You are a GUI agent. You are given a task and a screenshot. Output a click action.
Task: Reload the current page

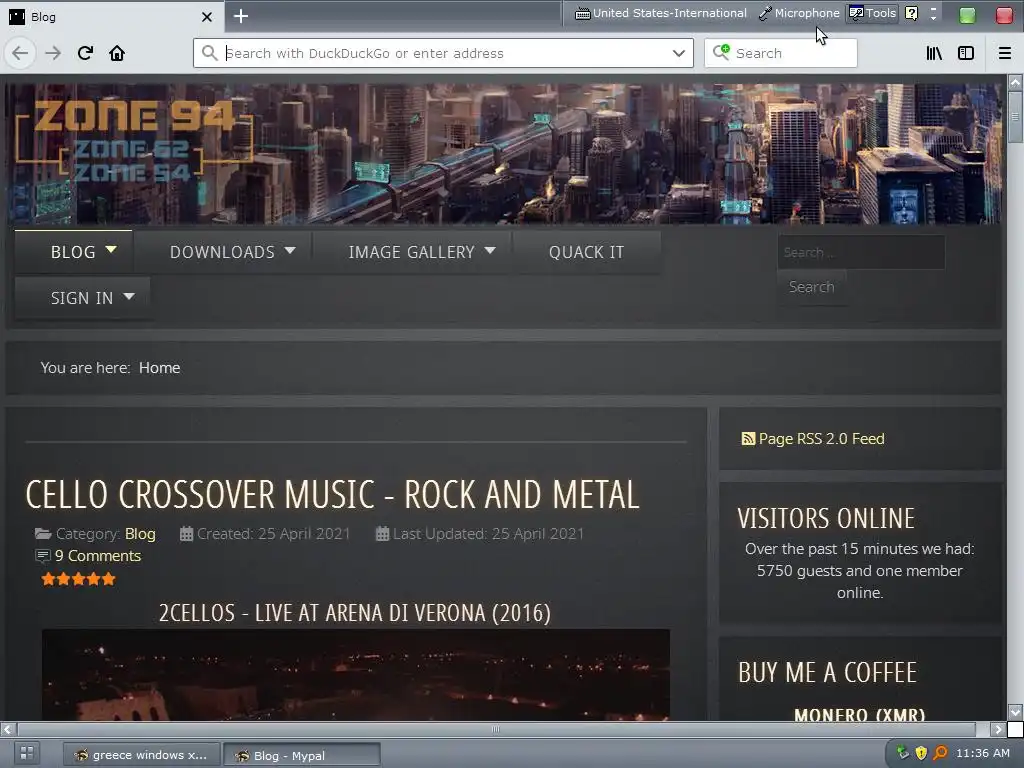coord(85,53)
